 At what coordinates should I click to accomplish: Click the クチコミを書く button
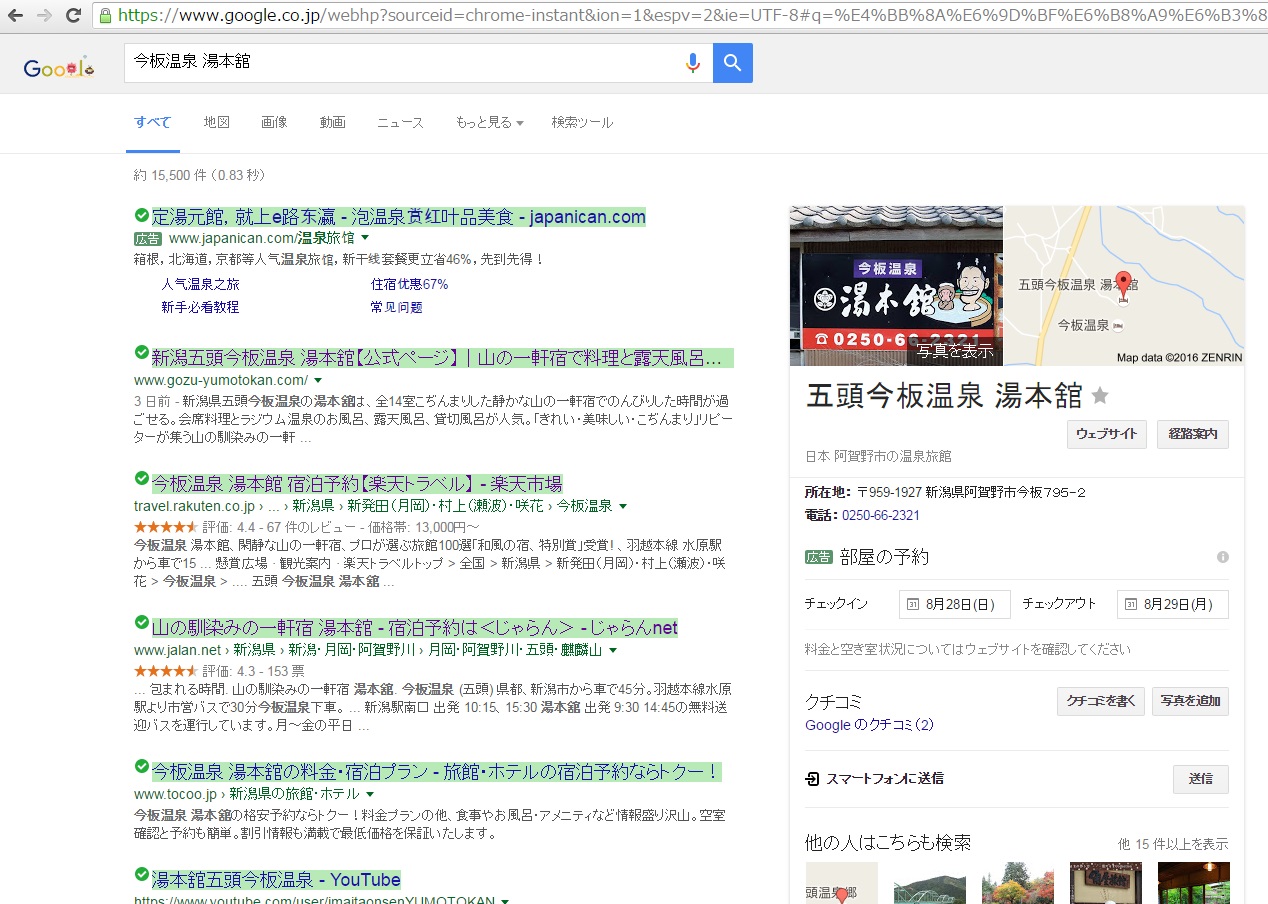pos(1101,701)
